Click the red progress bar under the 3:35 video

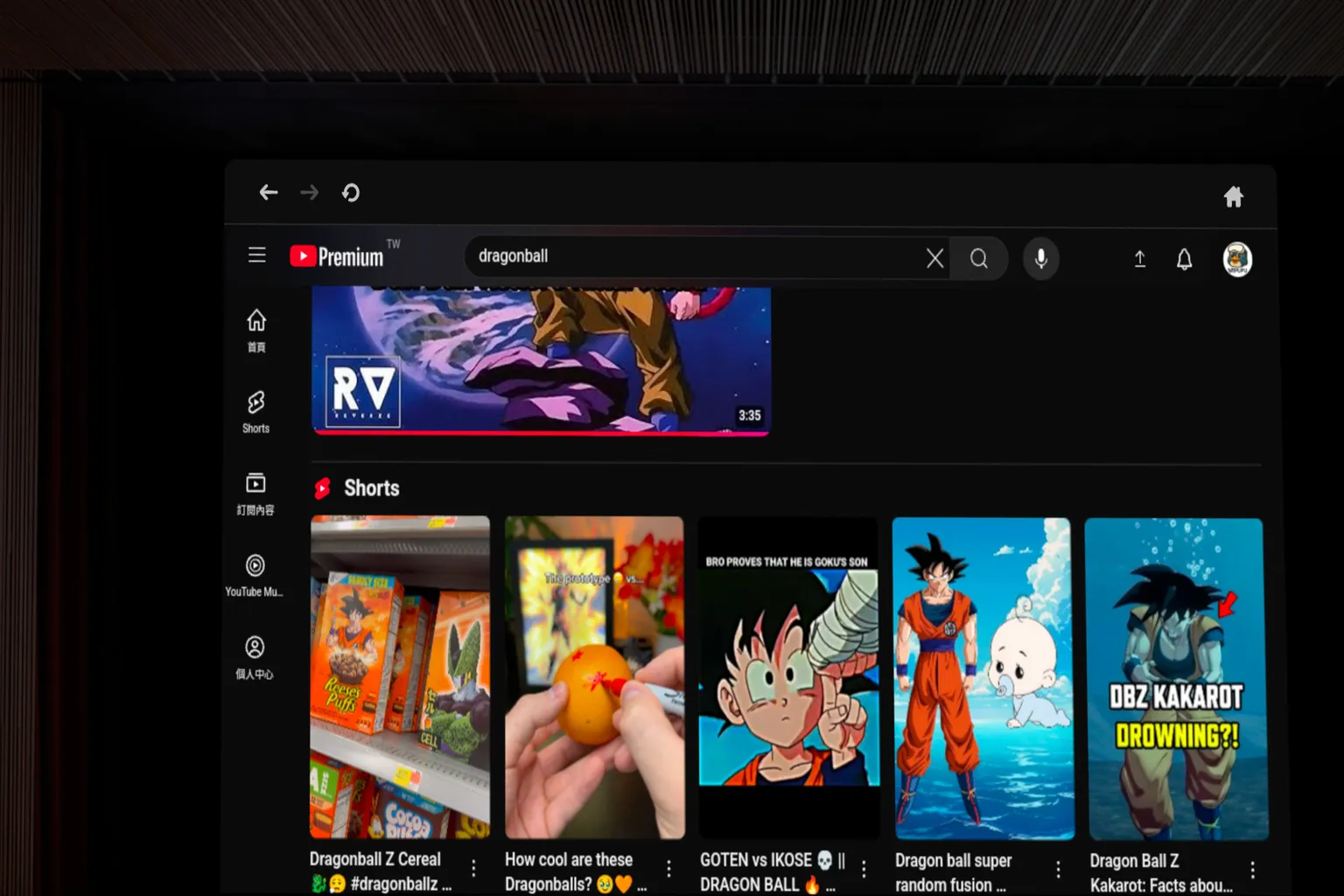(x=542, y=432)
